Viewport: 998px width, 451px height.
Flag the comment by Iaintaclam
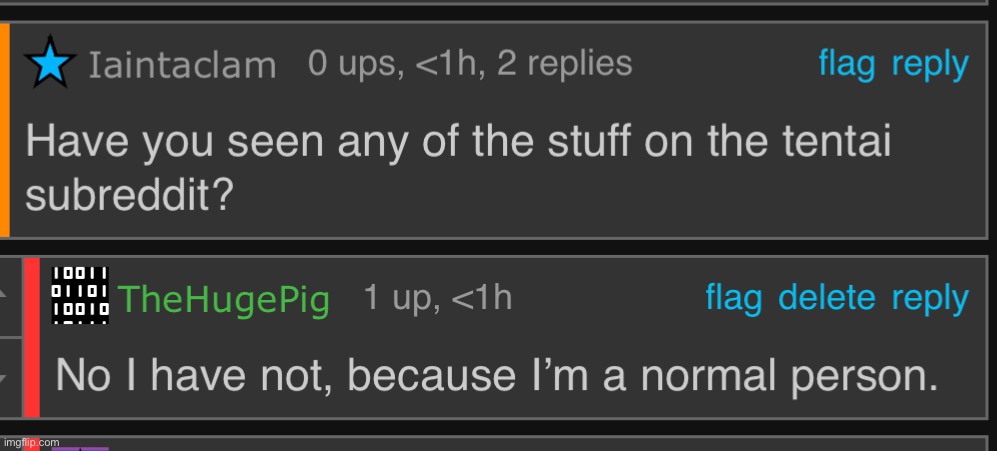(x=846, y=64)
